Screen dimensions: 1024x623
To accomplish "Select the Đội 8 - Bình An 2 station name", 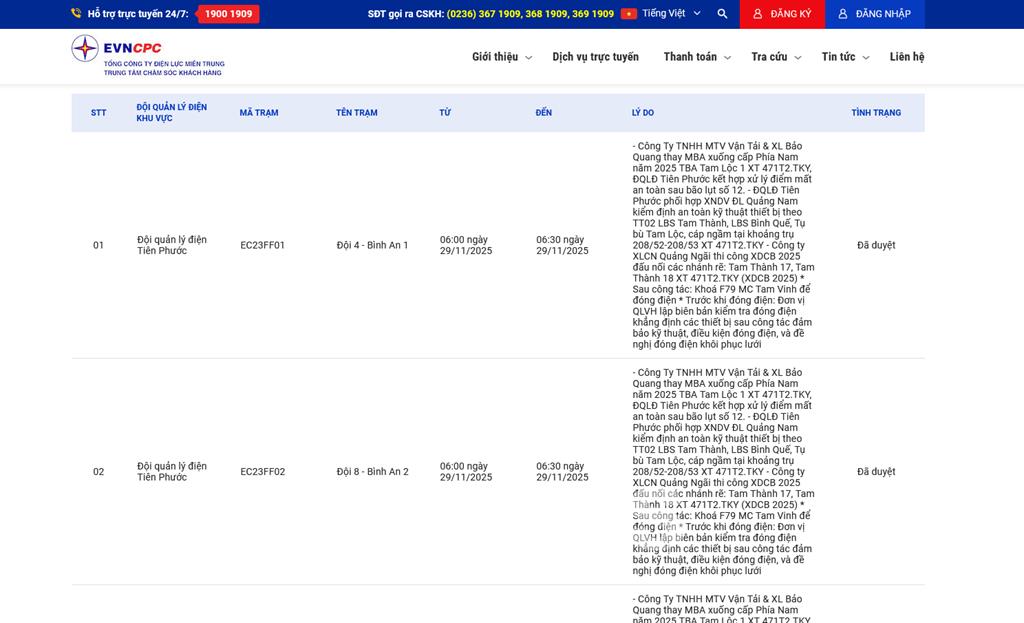I will pyautogui.click(x=372, y=472).
